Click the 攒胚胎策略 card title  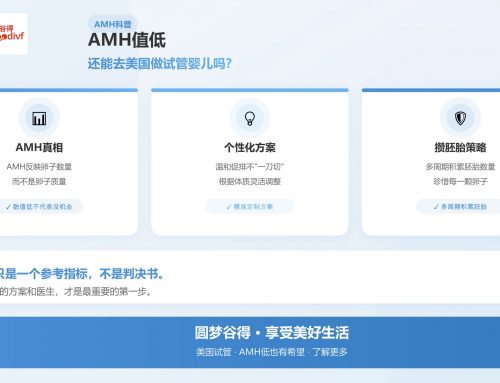460,147
